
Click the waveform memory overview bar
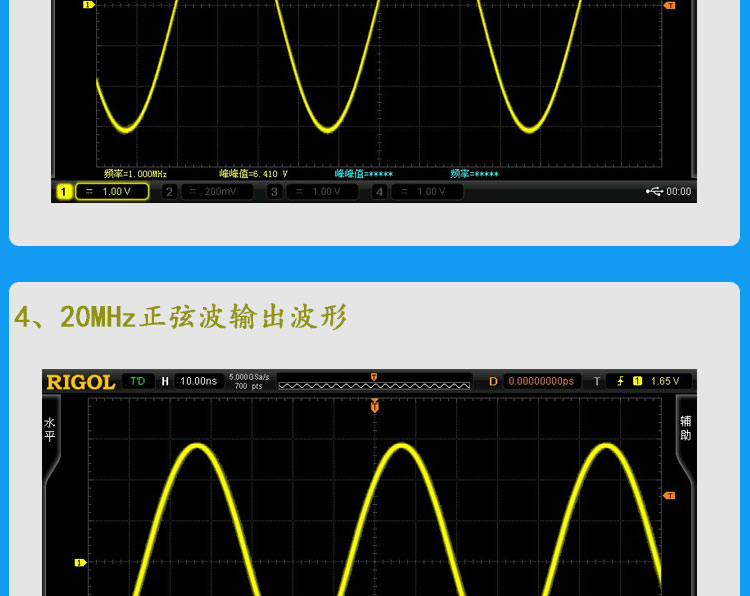tap(374, 382)
